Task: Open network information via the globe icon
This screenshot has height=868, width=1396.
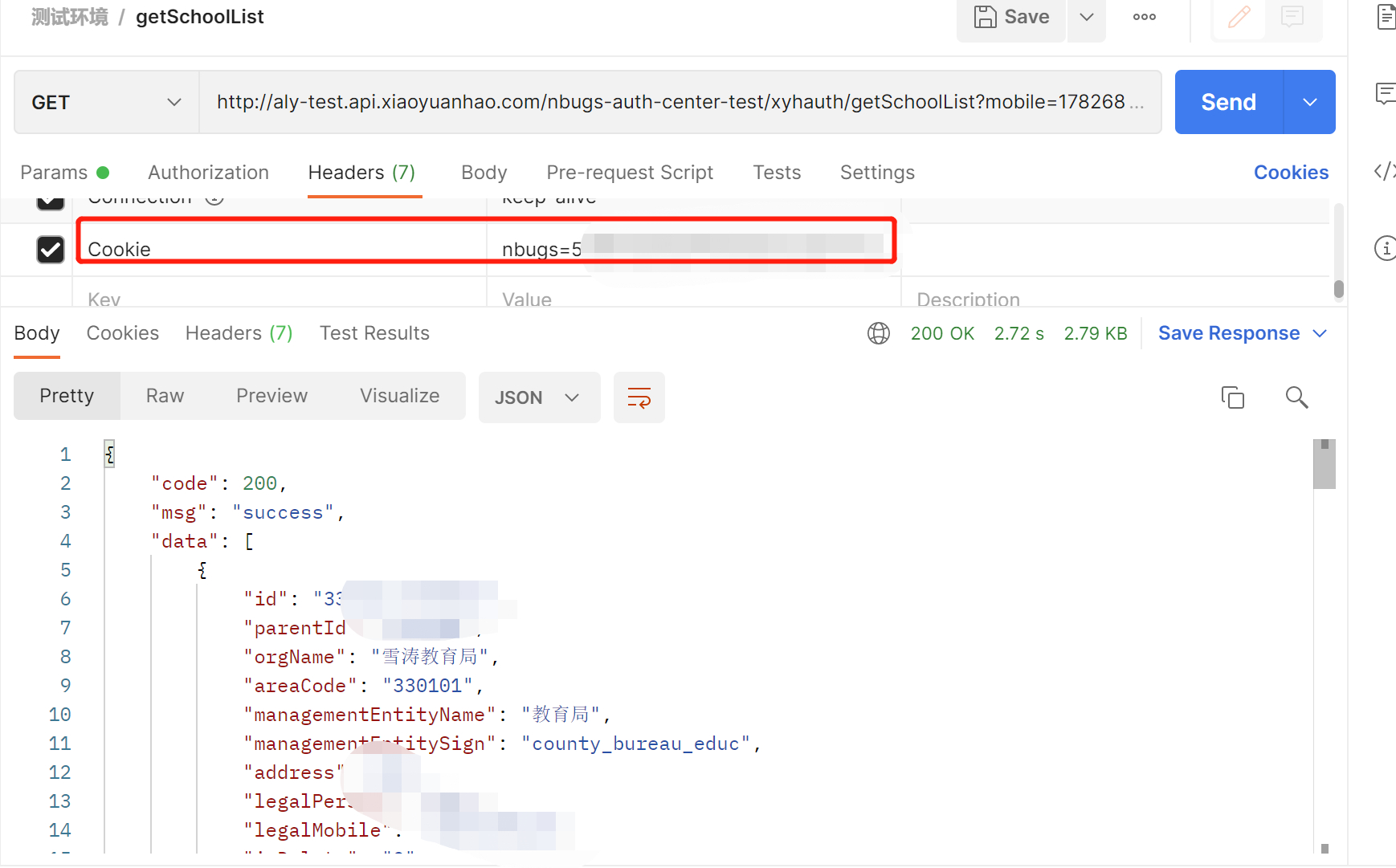Action: 878,332
